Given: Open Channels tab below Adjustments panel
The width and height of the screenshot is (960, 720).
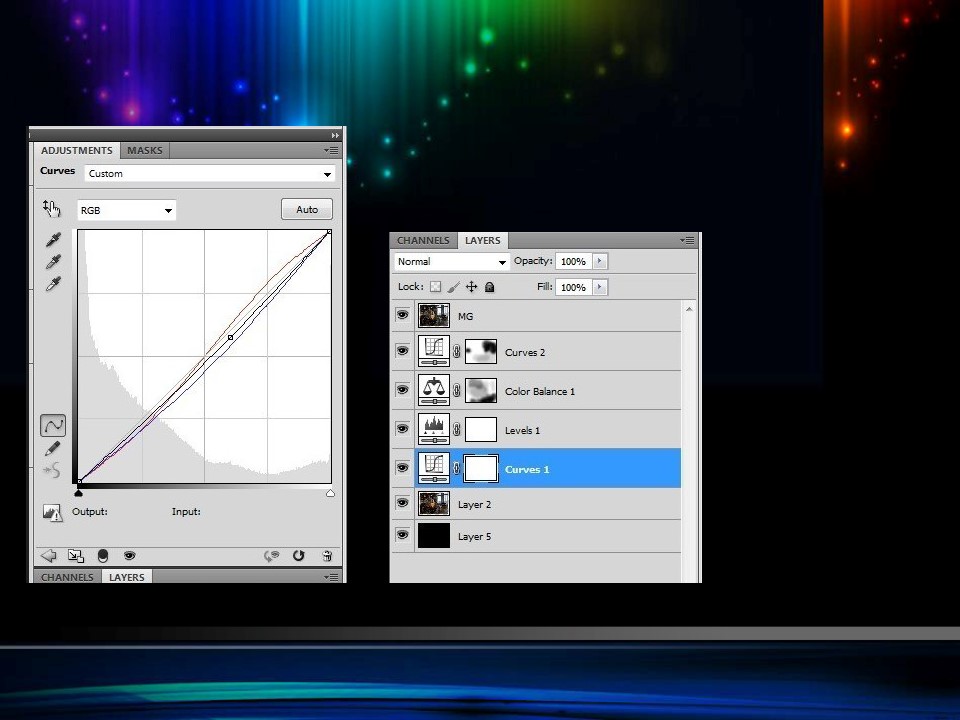Looking at the screenshot, I should point(67,577).
